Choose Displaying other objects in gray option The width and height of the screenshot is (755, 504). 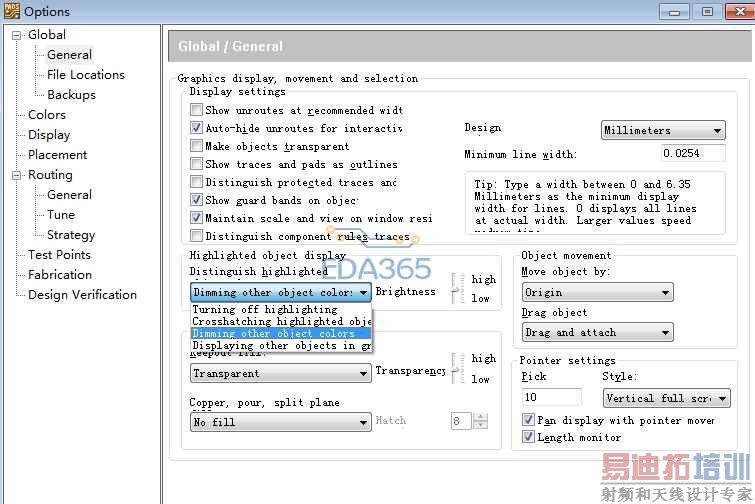[281, 345]
